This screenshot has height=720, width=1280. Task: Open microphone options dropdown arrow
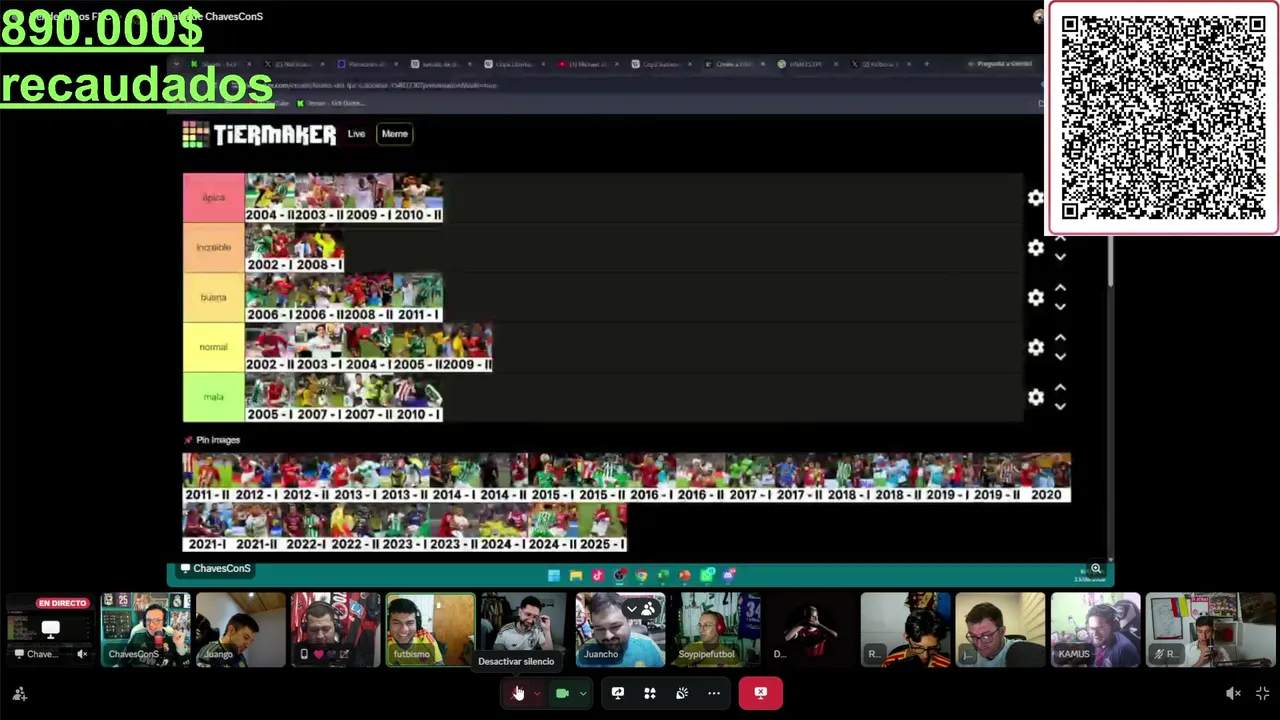pyautogui.click(x=537, y=693)
